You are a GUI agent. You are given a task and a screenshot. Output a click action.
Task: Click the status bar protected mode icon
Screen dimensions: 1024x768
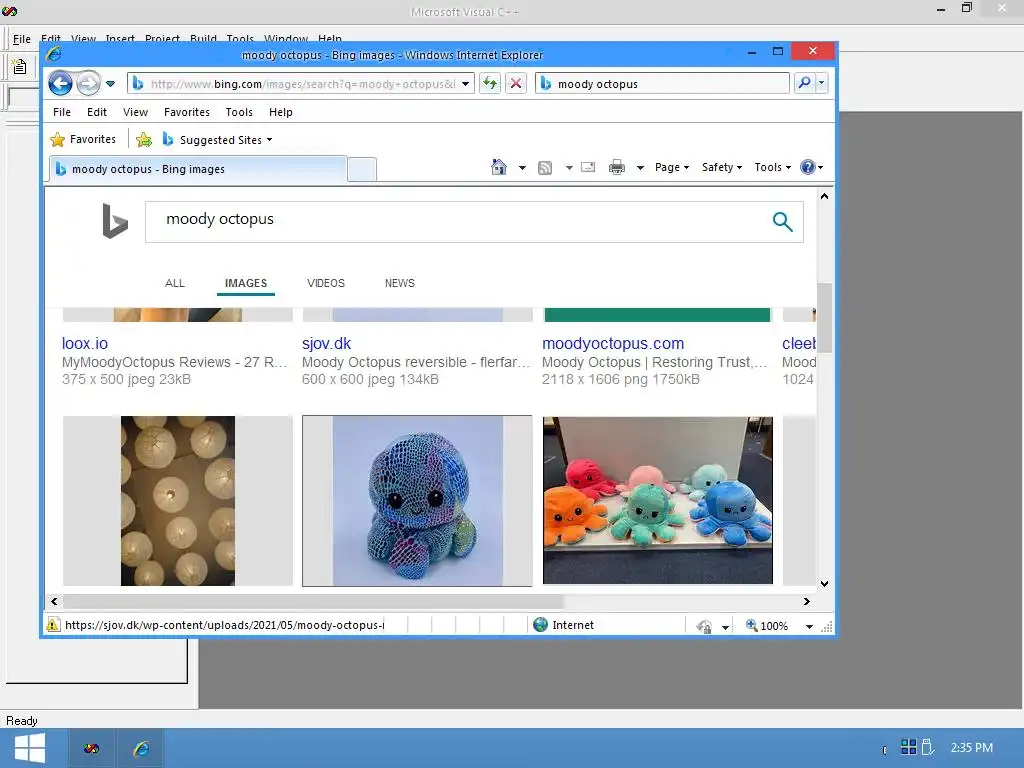[703, 626]
